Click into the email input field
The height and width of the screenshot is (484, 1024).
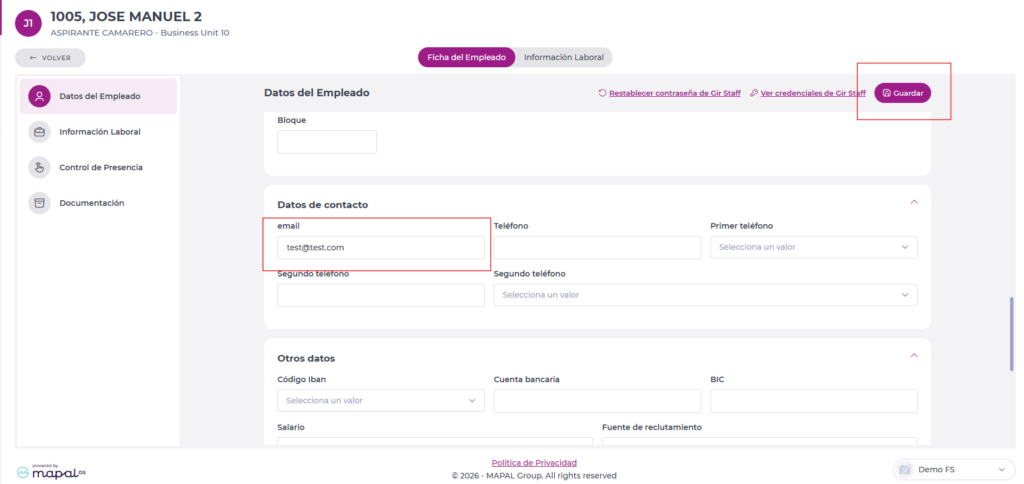click(x=380, y=247)
